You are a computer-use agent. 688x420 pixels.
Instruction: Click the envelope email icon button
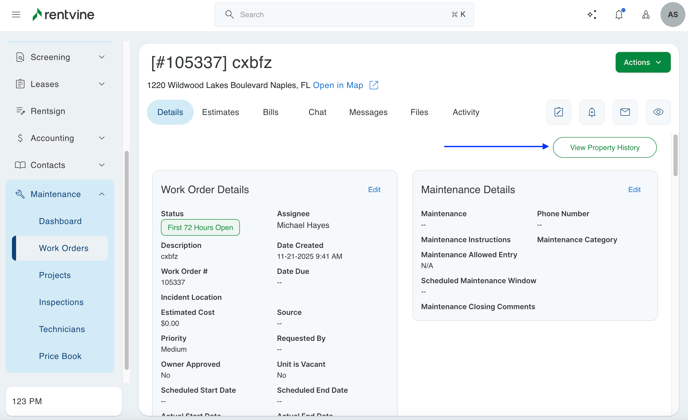[x=625, y=112]
